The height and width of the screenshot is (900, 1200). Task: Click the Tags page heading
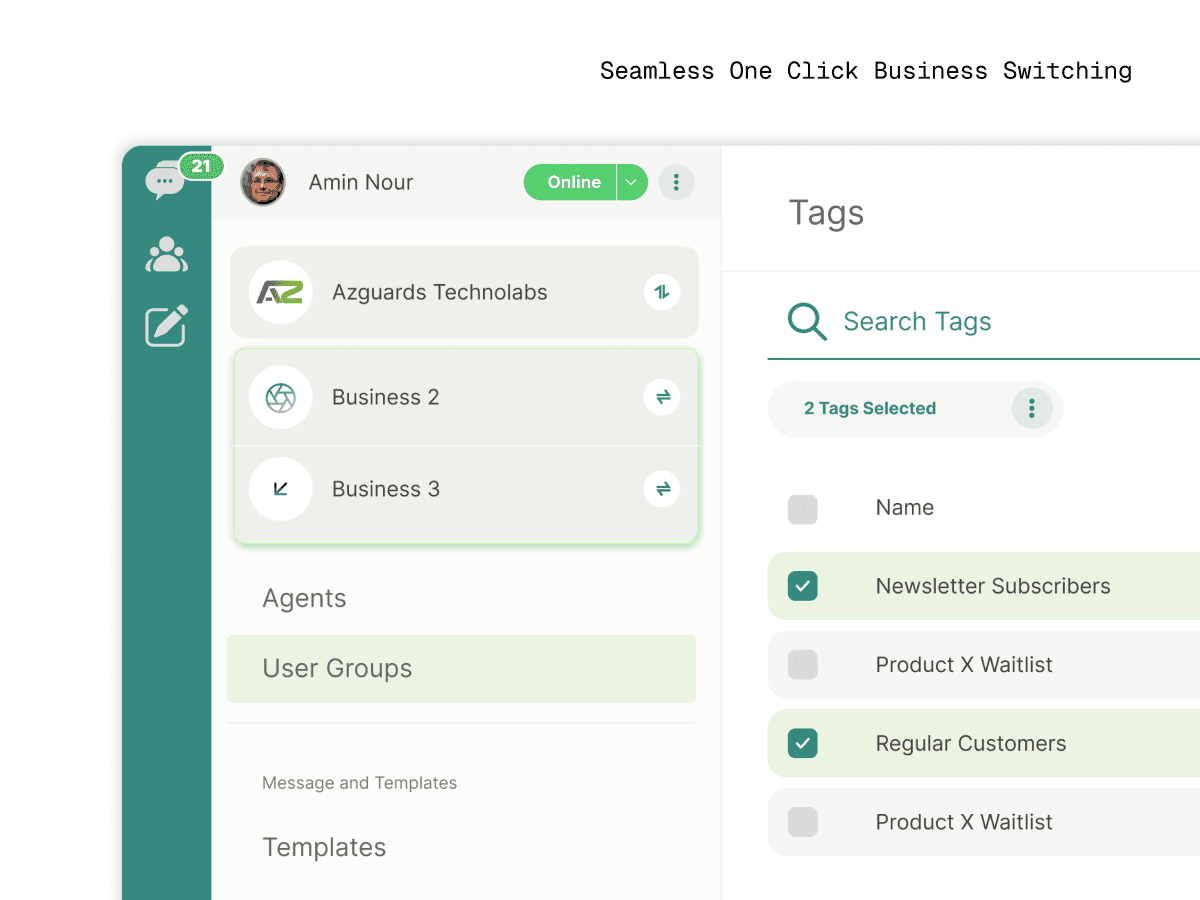(826, 213)
